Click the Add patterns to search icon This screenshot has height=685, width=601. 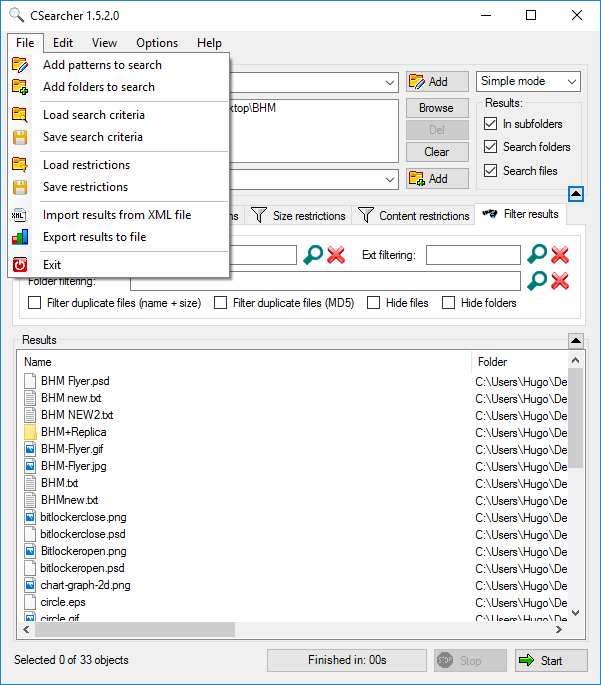[x=20, y=65]
